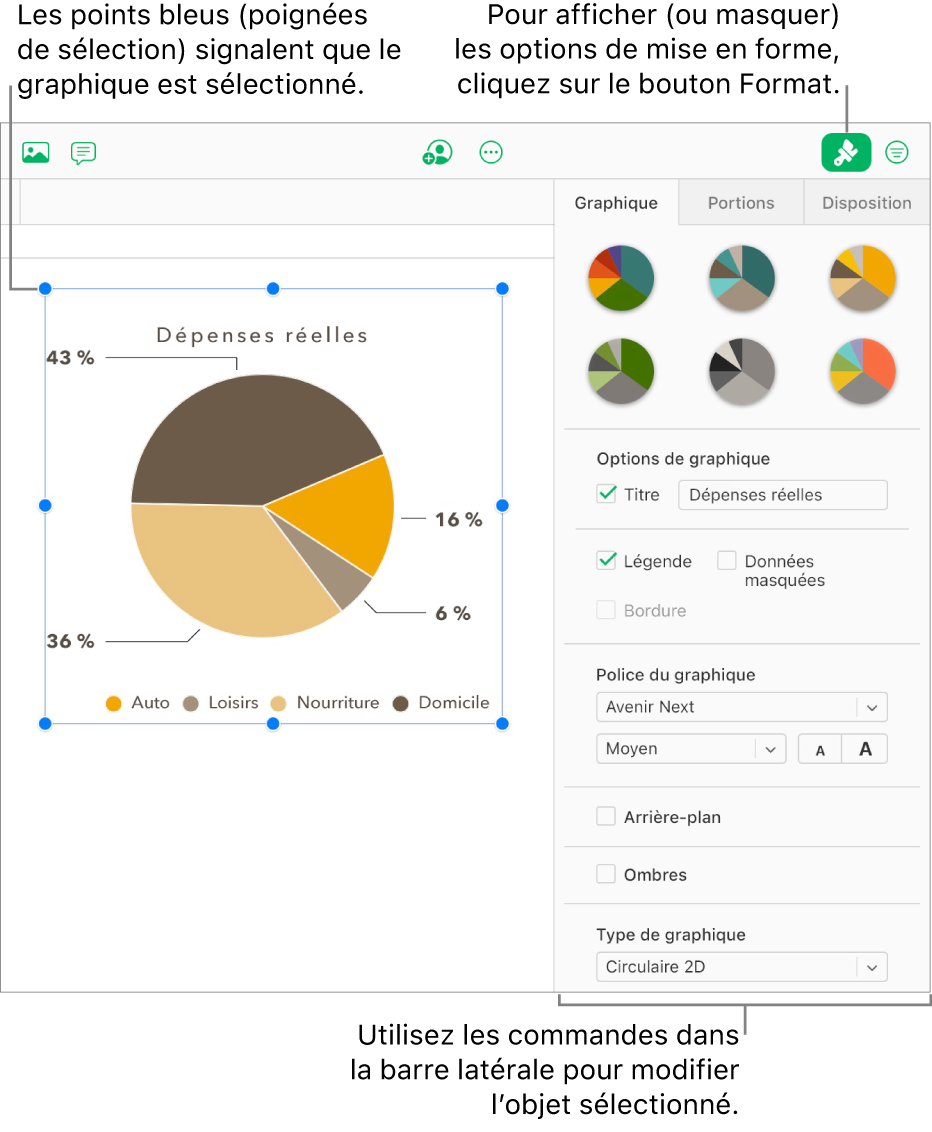932x1132 pixels.
Task: Select the multicolor teal-green pie style
Action: tap(621, 278)
